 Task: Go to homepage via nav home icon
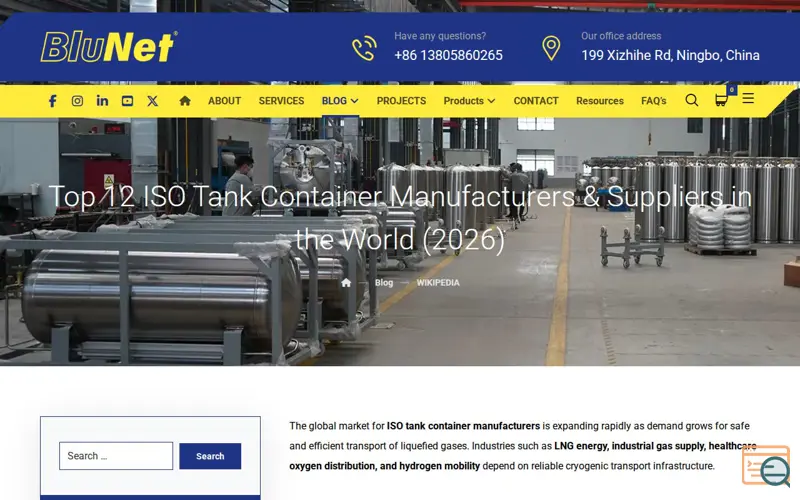pyautogui.click(x=185, y=101)
